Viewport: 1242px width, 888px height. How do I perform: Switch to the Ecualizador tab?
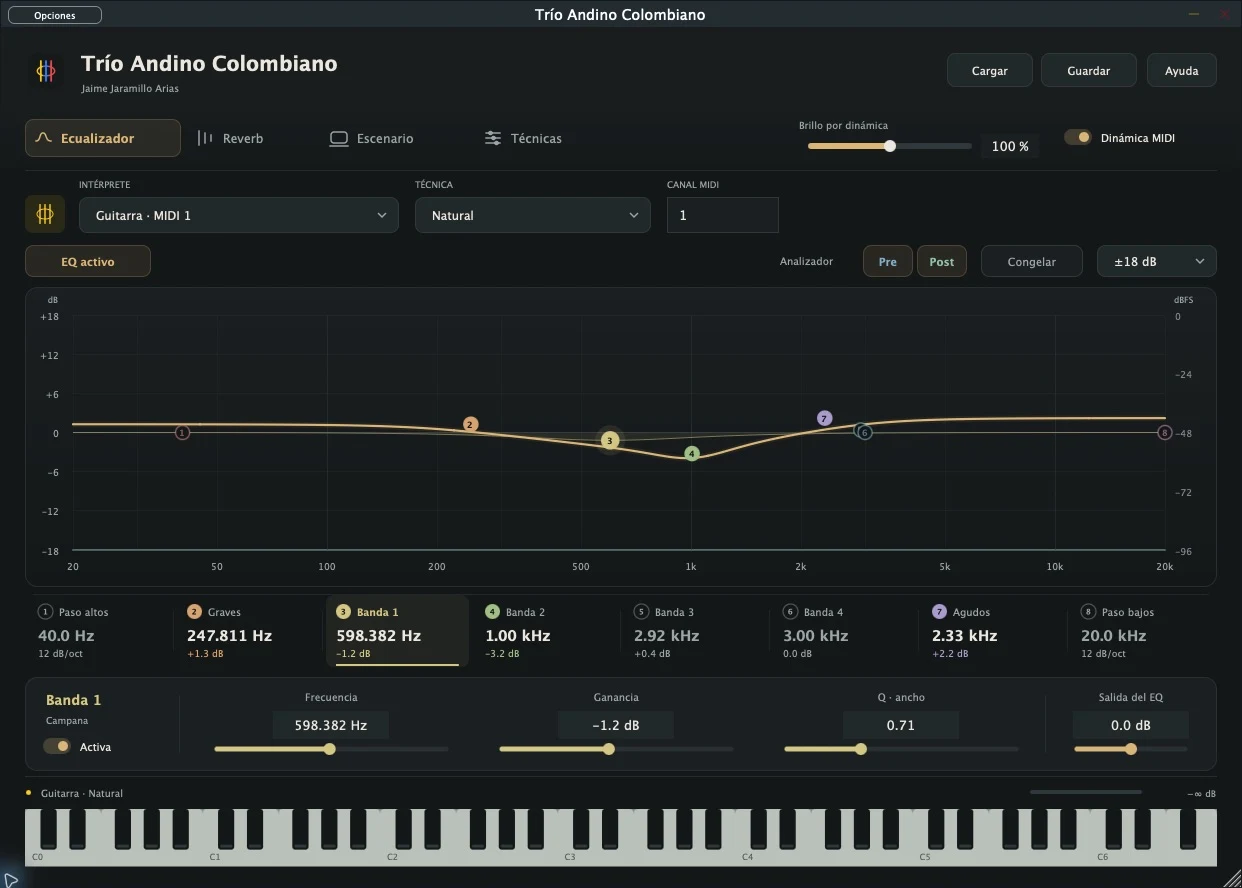(103, 138)
